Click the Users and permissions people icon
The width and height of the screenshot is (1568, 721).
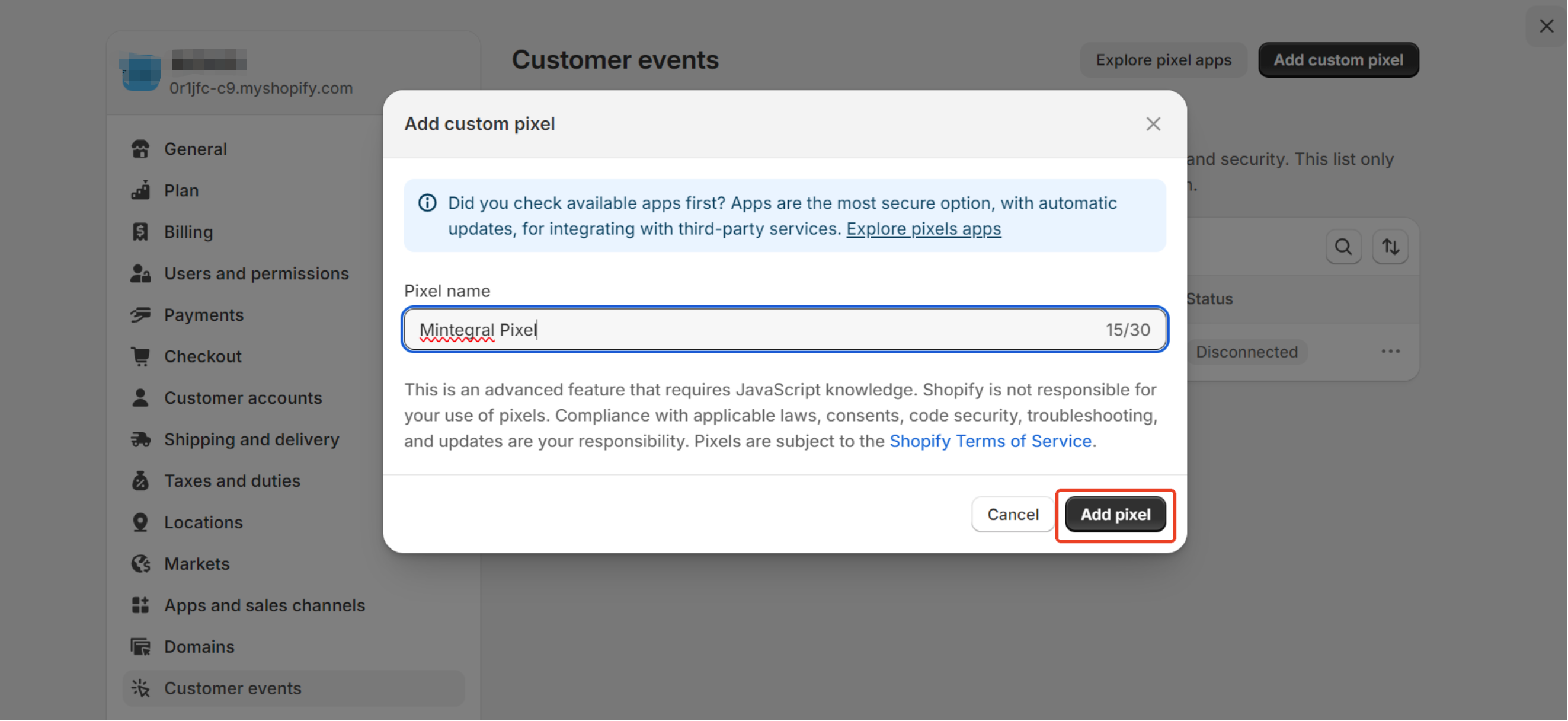pos(140,273)
